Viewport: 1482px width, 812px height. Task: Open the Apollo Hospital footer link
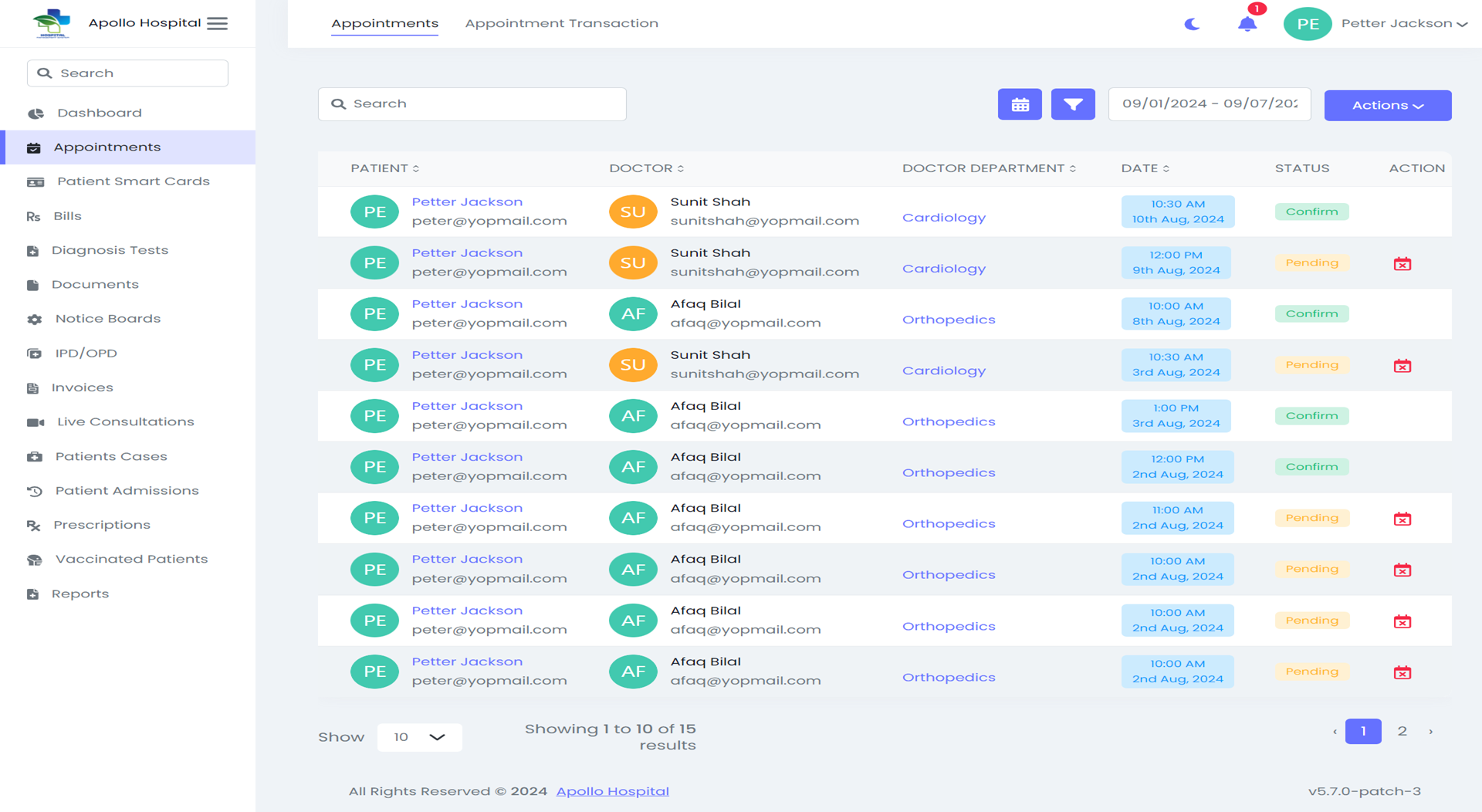(612, 790)
